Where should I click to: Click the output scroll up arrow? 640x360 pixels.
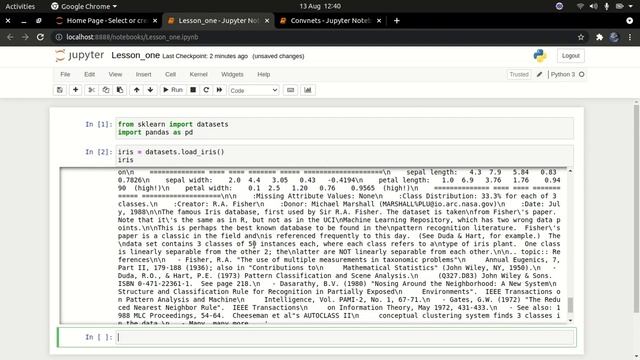pos(570,171)
